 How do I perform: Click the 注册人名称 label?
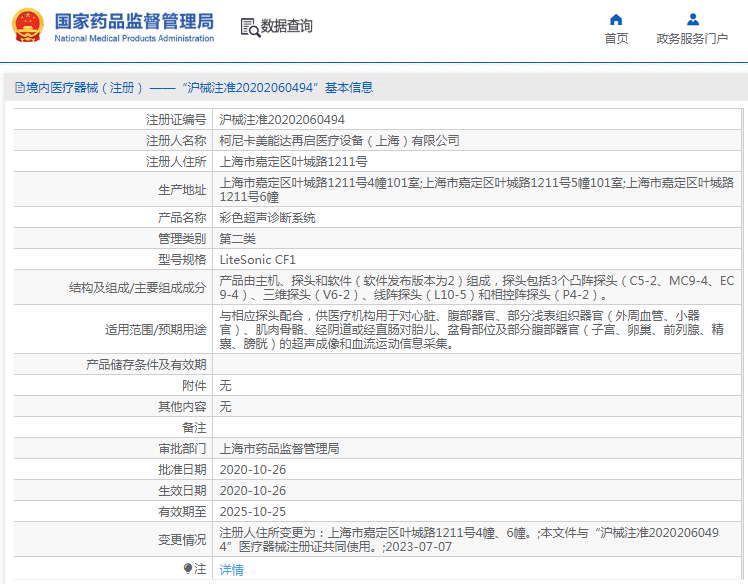pyautogui.click(x=176, y=141)
